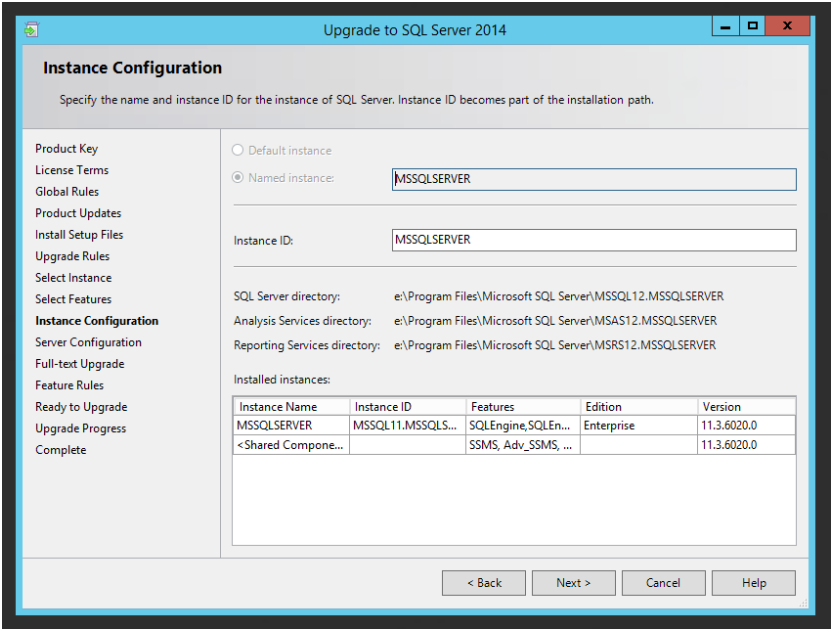Screen dimensions: 833x631
Task: Select the Upgrade Progress step
Action: 81,428
